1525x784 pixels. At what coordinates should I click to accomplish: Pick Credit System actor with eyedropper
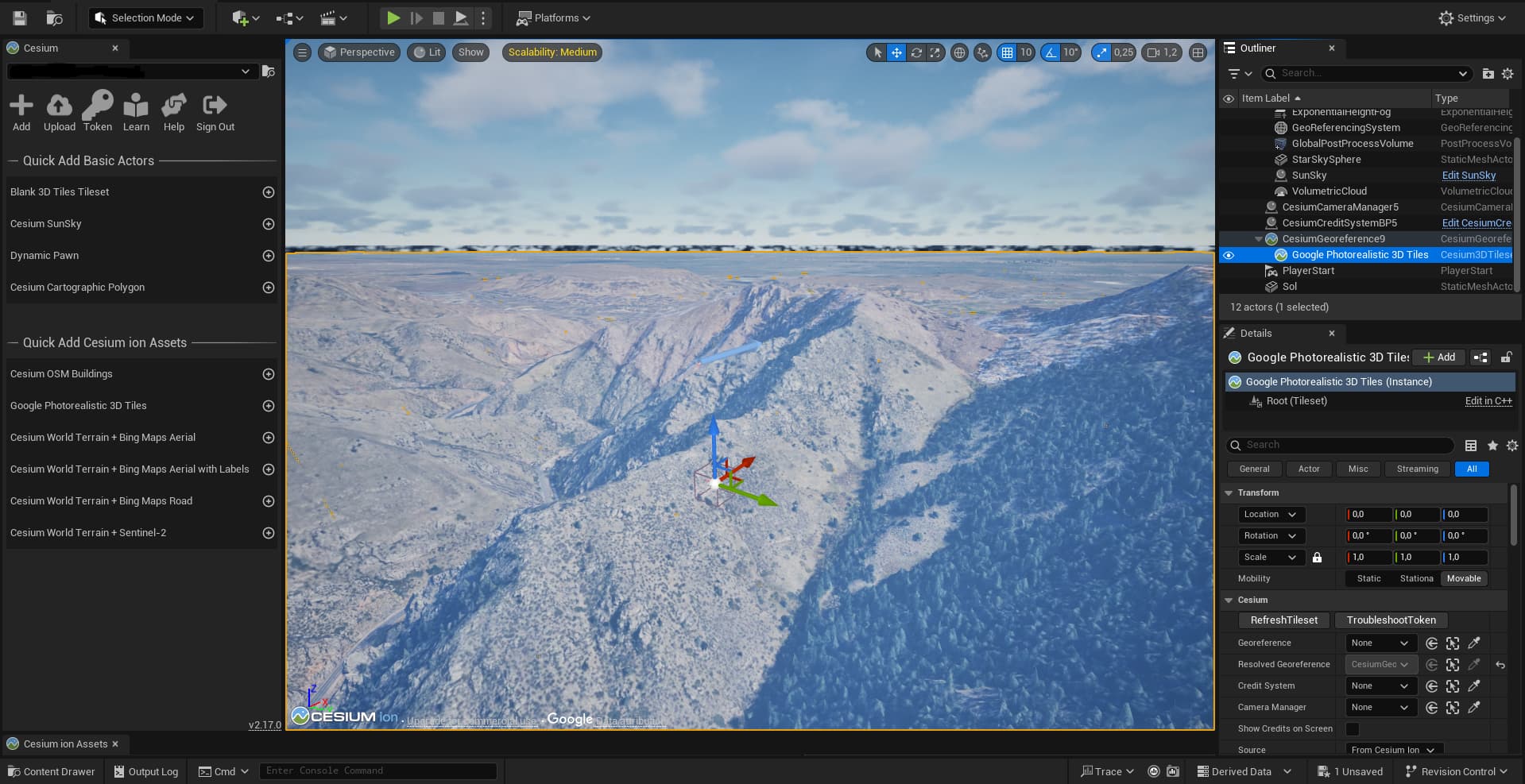coord(1474,686)
